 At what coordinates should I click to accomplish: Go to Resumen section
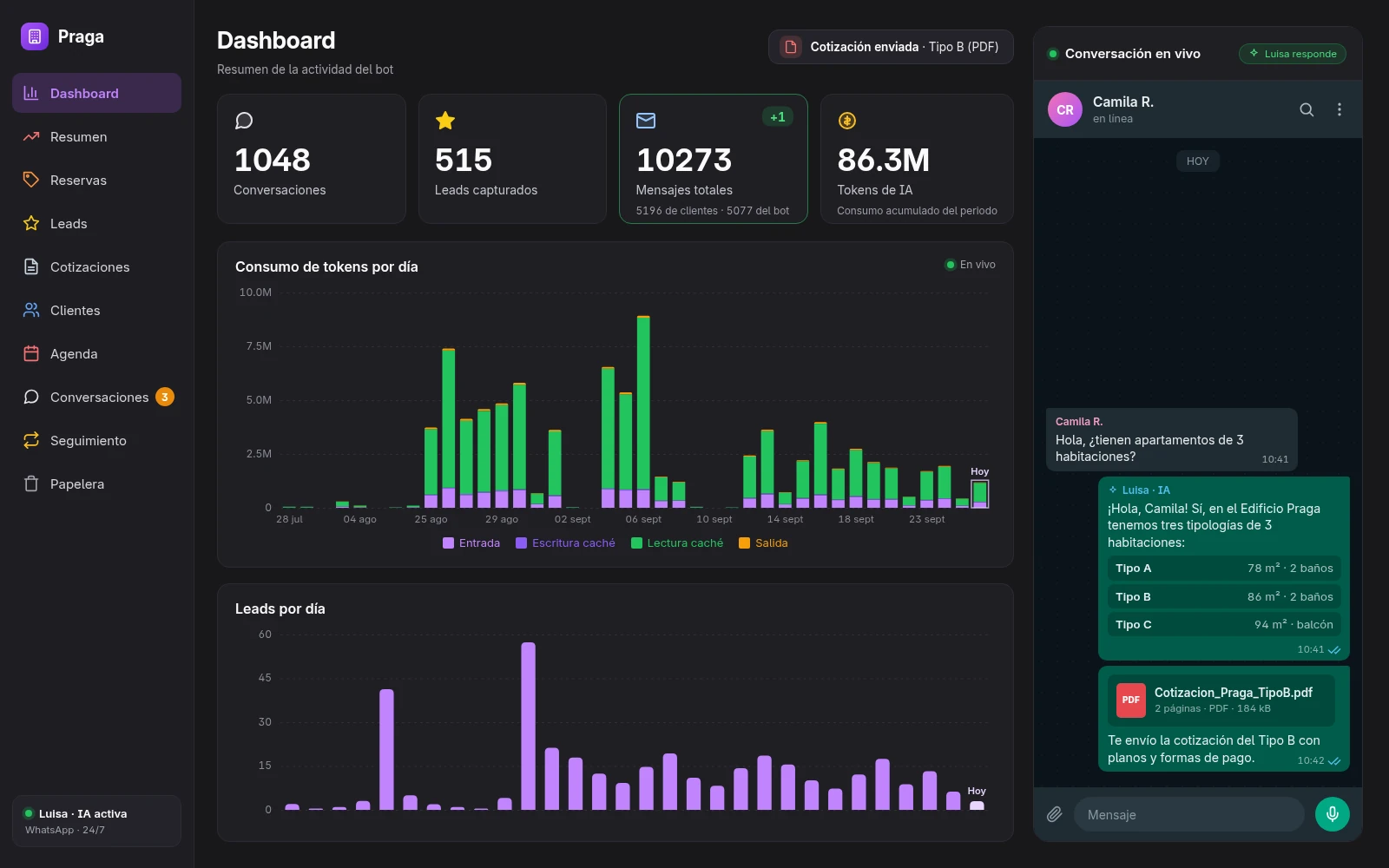96,136
